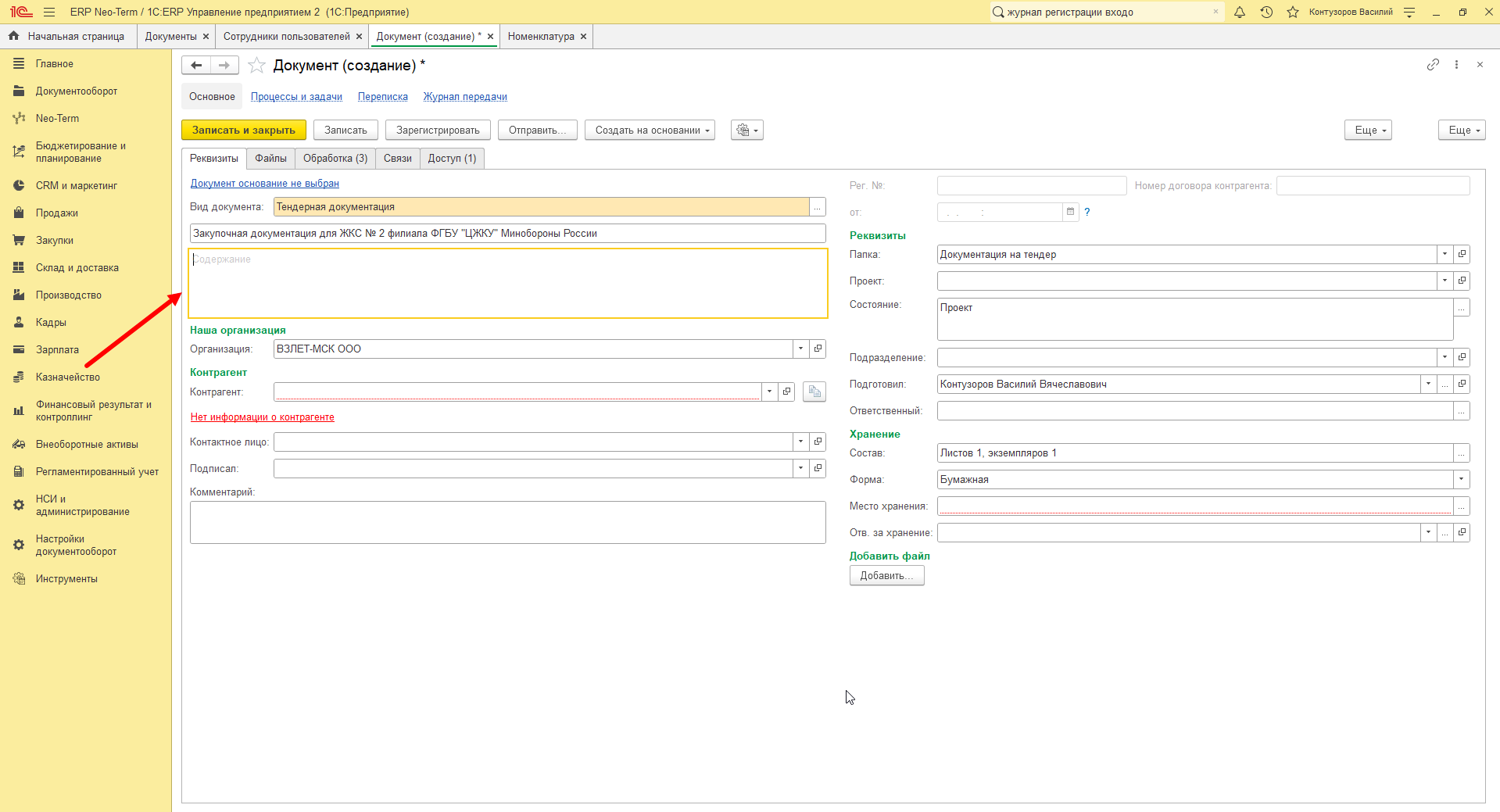Click Зарегистрировать button

click(x=438, y=130)
